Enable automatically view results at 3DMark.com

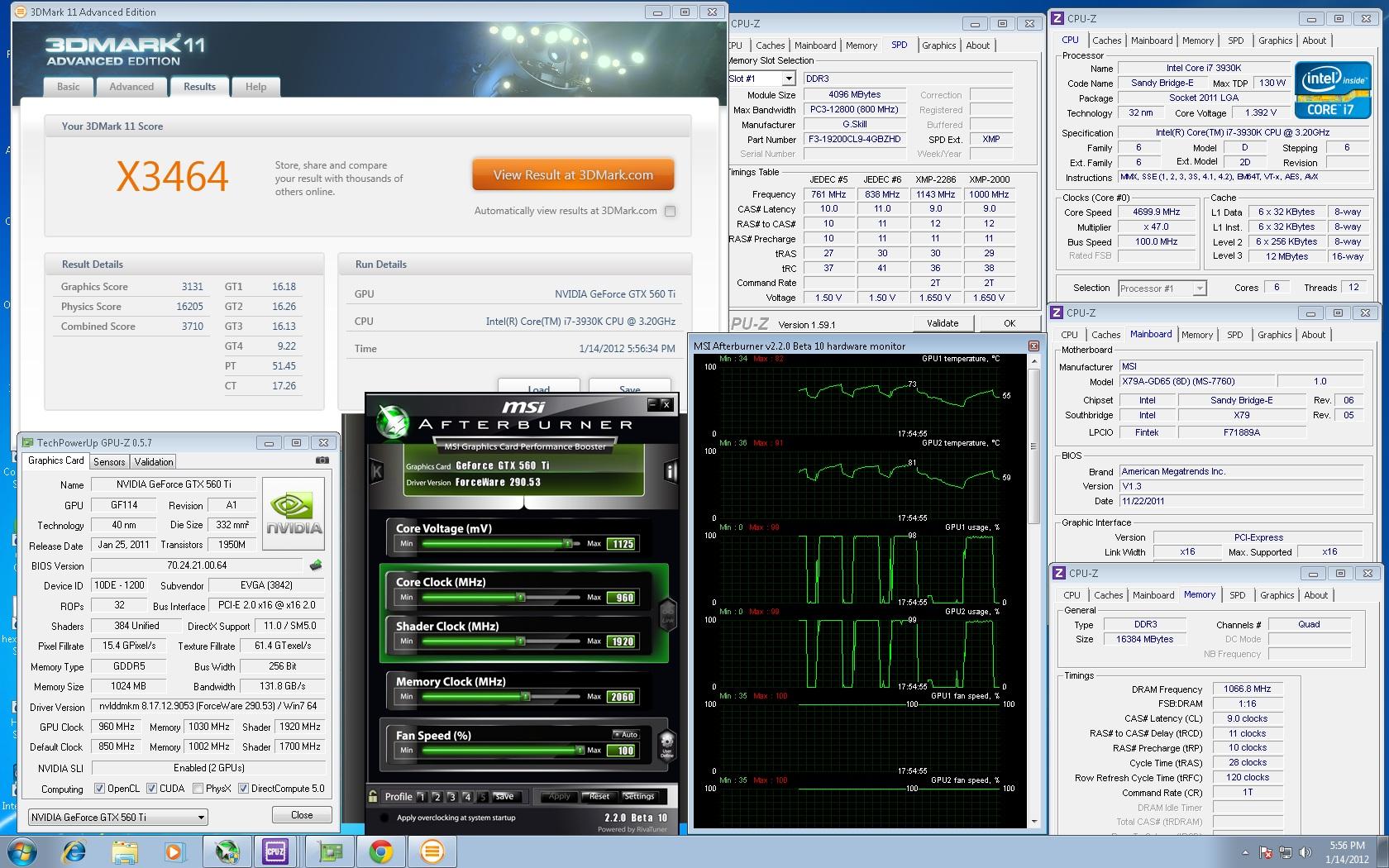click(670, 211)
